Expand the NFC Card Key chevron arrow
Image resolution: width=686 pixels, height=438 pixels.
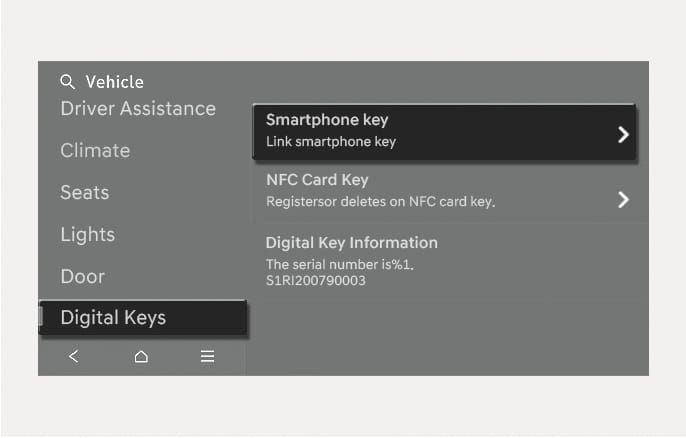pos(623,199)
